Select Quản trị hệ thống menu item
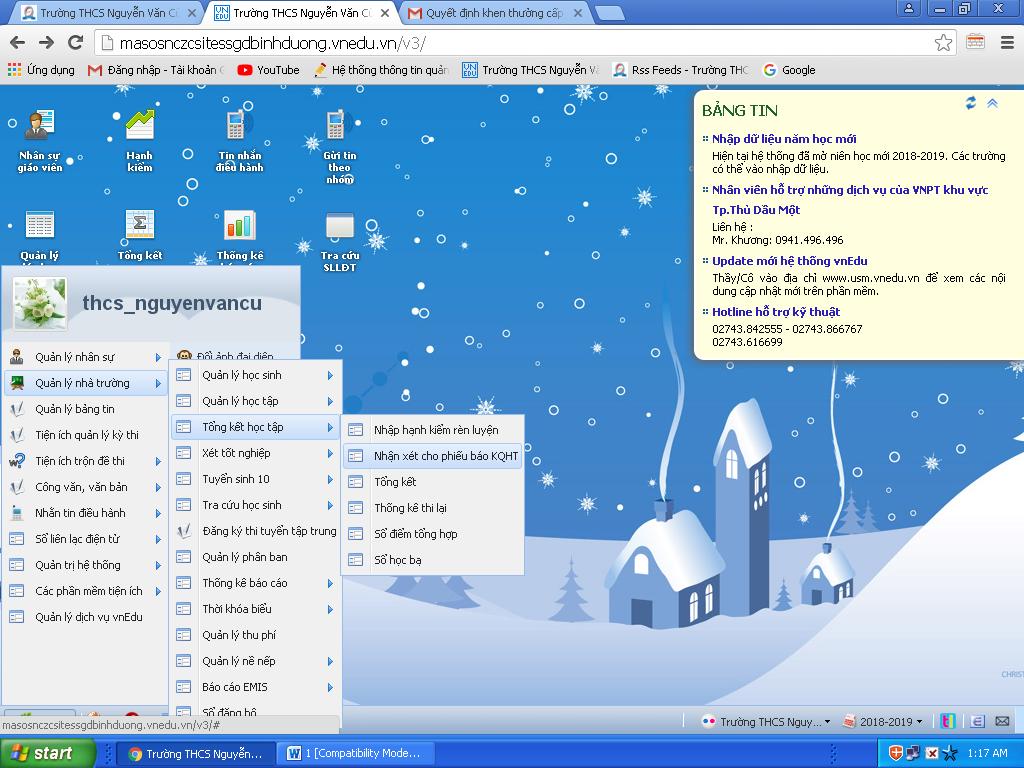This screenshot has height=768, width=1024. (85, 565)
